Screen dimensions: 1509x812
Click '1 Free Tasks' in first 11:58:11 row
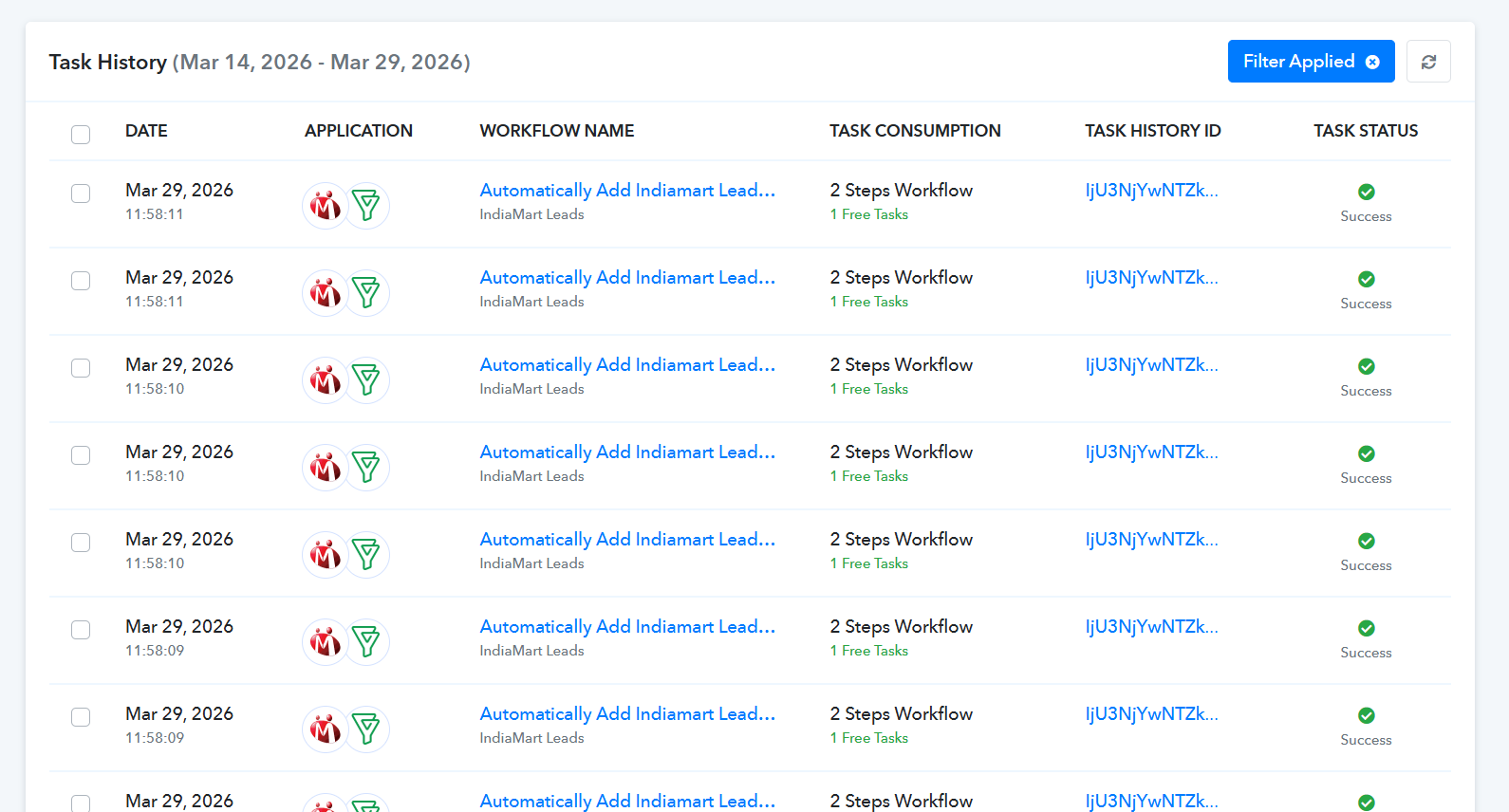(x=869, y=214)
